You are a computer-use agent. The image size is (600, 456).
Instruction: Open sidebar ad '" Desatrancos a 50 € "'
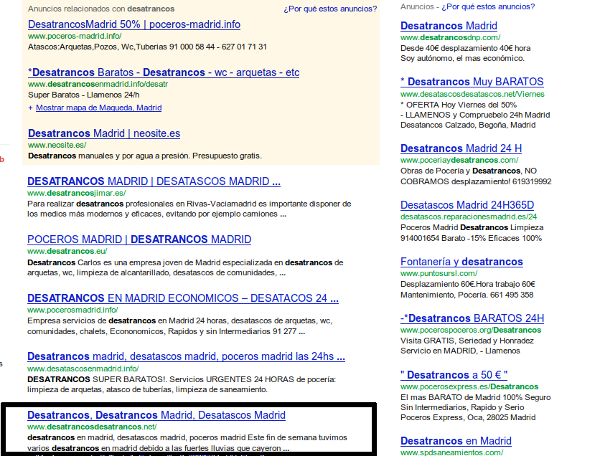pyautogui.click(x=454, y=375)
